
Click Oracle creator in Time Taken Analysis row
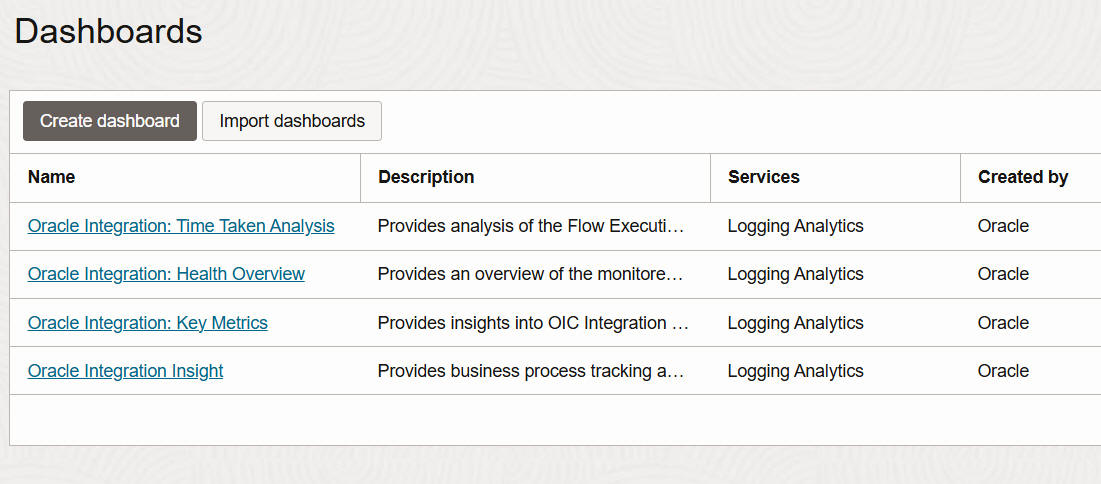click(x=1003, y=226)
